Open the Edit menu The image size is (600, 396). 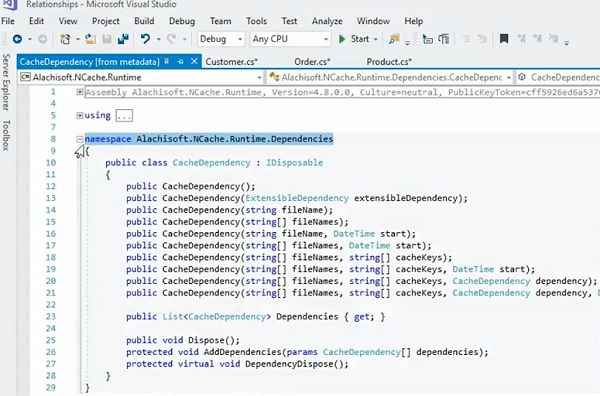36,21
